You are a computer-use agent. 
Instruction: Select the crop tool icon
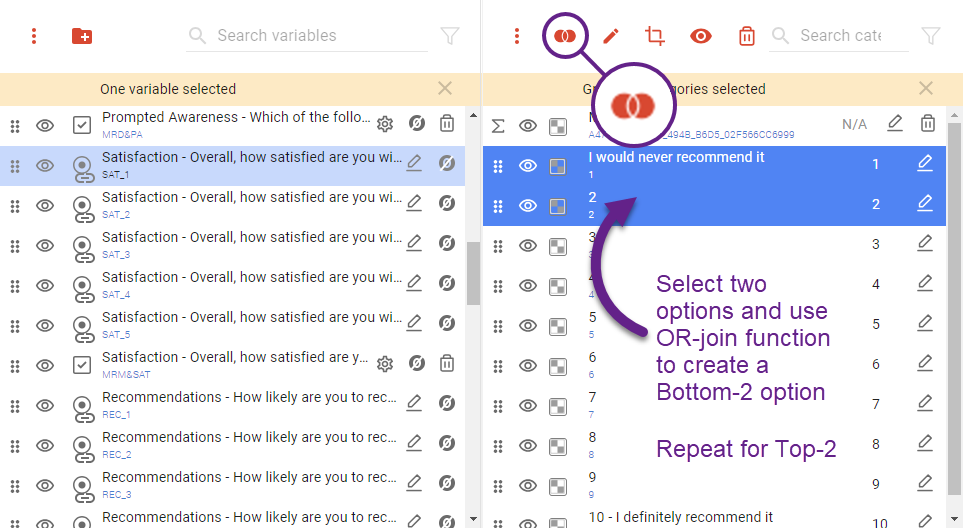pos(655,36)
